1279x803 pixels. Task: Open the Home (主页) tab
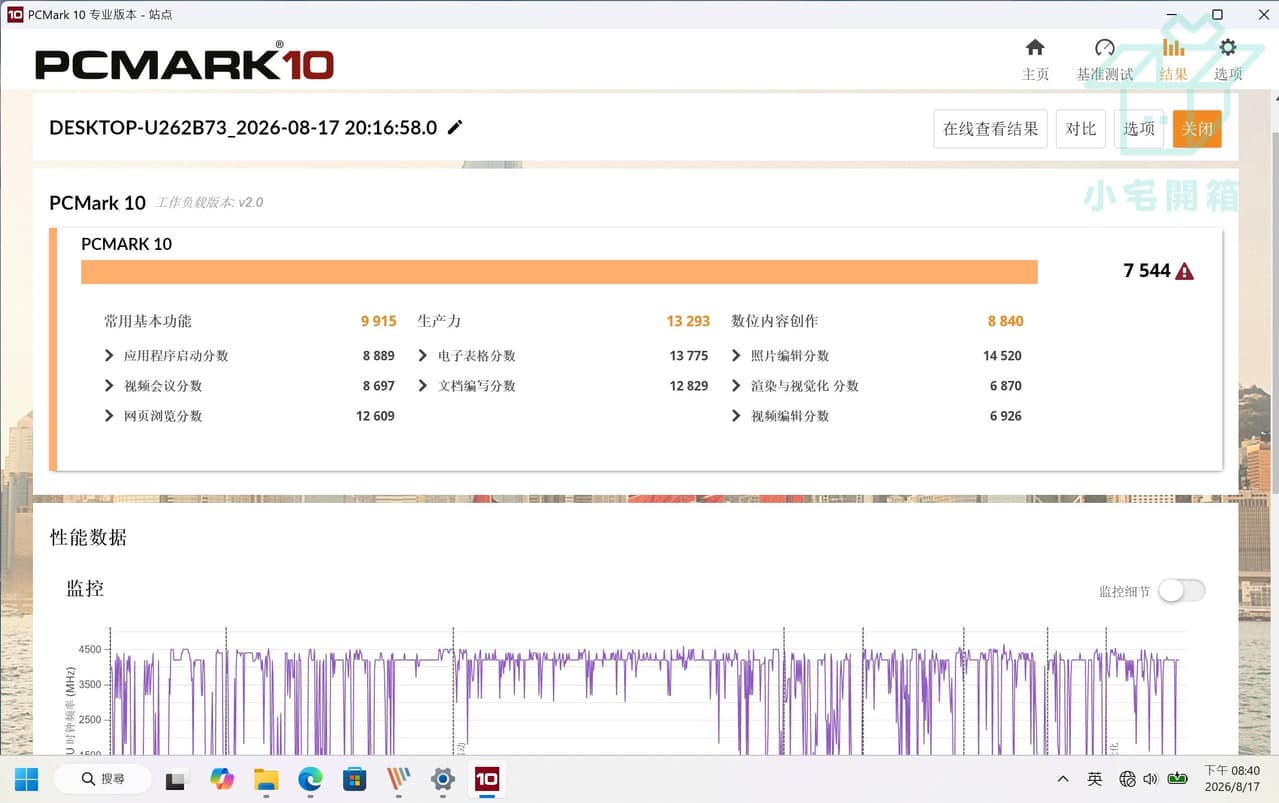pos(1035,60)
